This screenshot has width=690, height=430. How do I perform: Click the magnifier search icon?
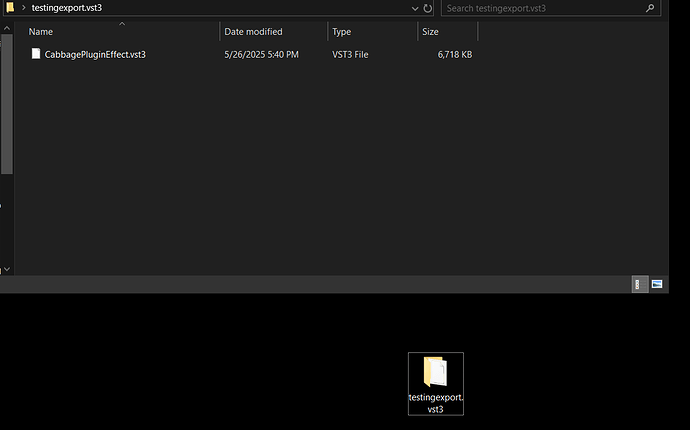[x=650, y=8]
